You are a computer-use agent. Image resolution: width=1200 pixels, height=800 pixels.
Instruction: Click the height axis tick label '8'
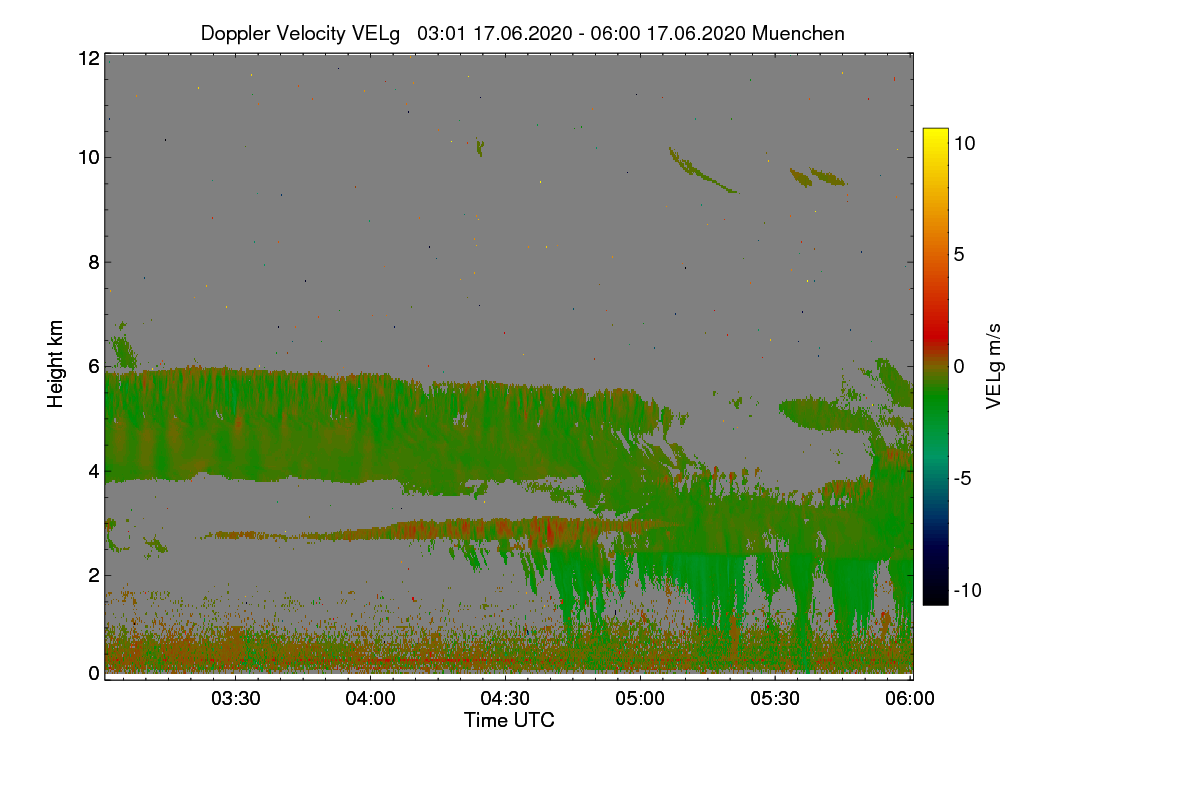(x=94, y=262)
